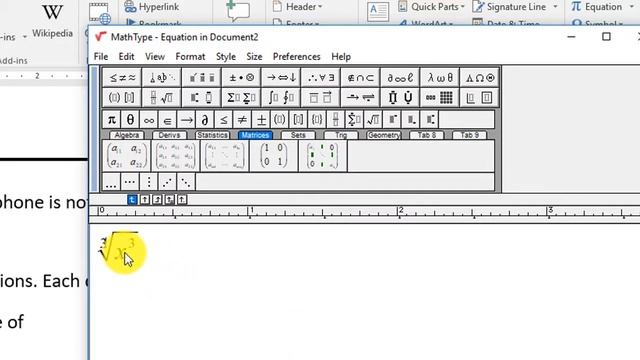Open Tab 8

(x=427, y=135)
